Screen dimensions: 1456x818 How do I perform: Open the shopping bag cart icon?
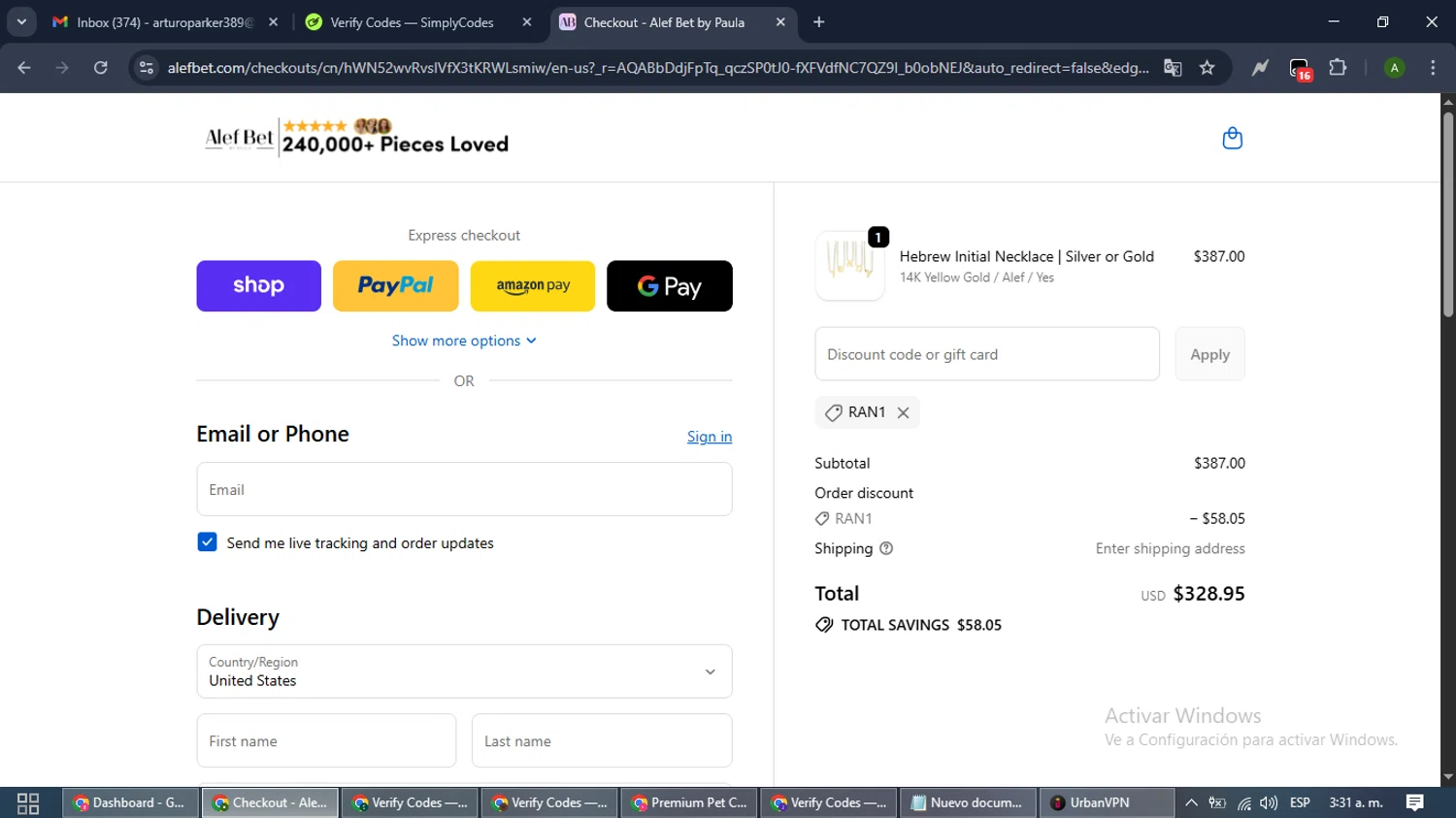1232,139
